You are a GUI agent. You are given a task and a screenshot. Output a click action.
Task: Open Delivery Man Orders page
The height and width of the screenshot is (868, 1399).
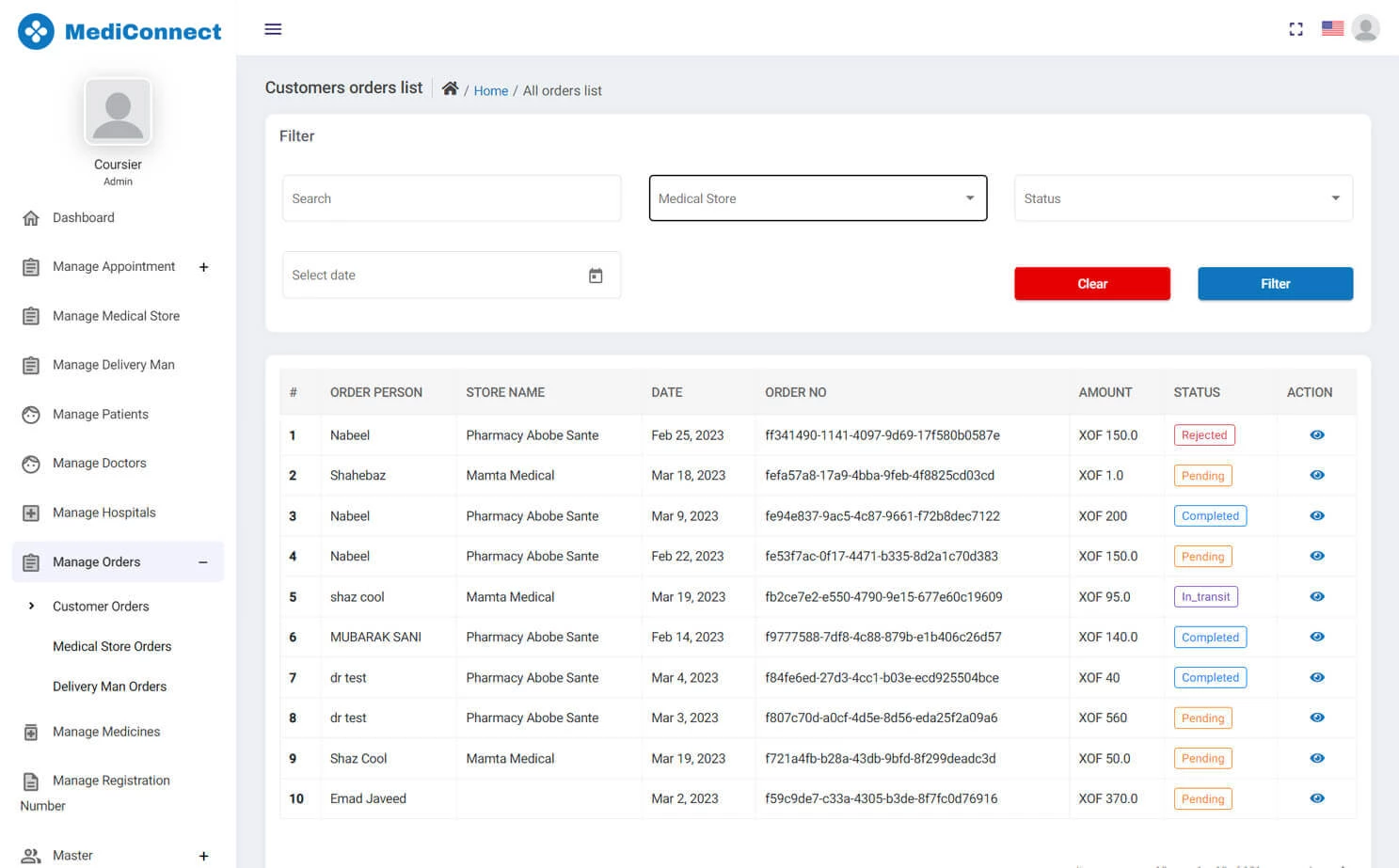click(x=109, y=686)
